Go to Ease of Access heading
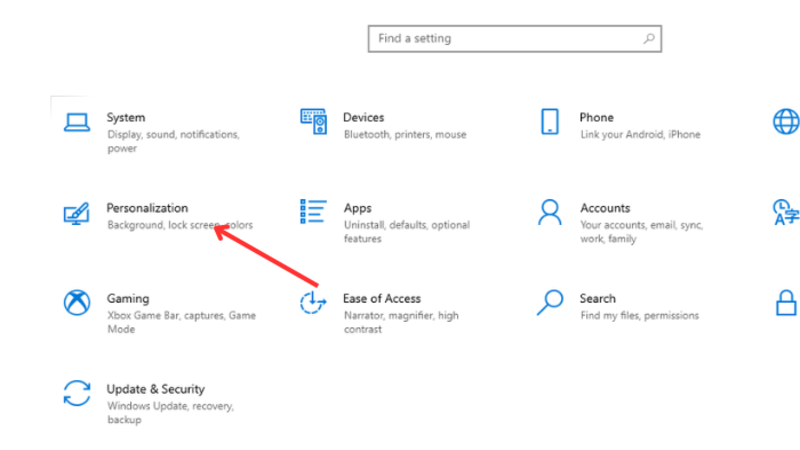800x450 pixels. click(382, 298)
